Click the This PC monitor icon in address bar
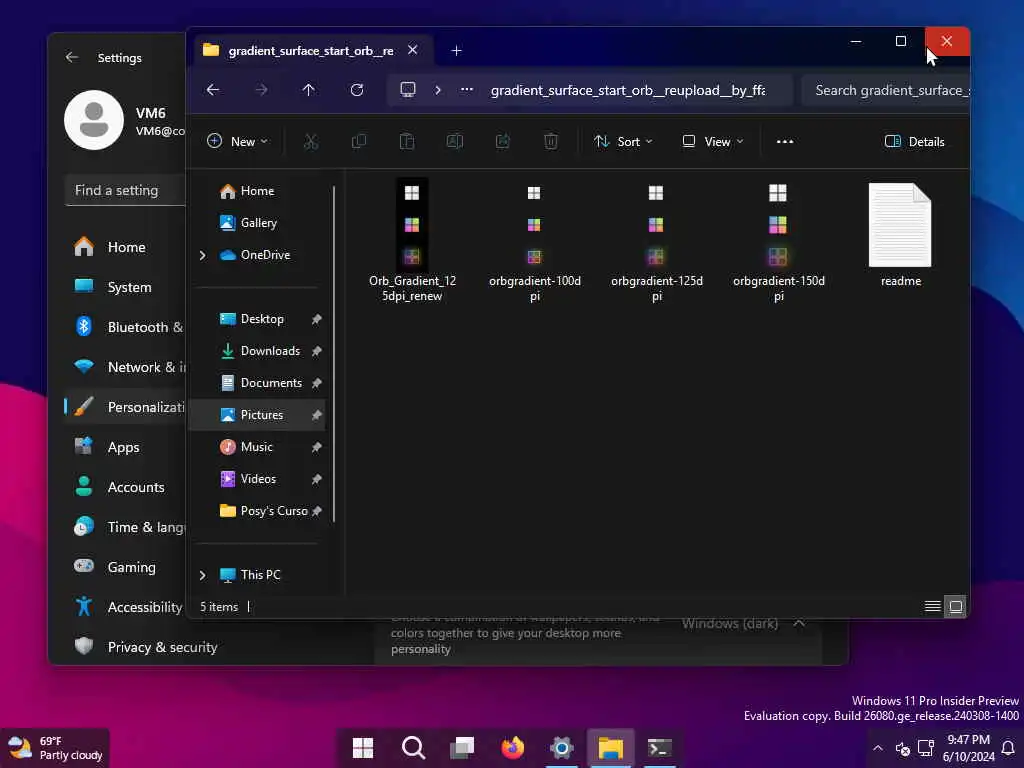1024x768 pixels. (x=408, y=89)
